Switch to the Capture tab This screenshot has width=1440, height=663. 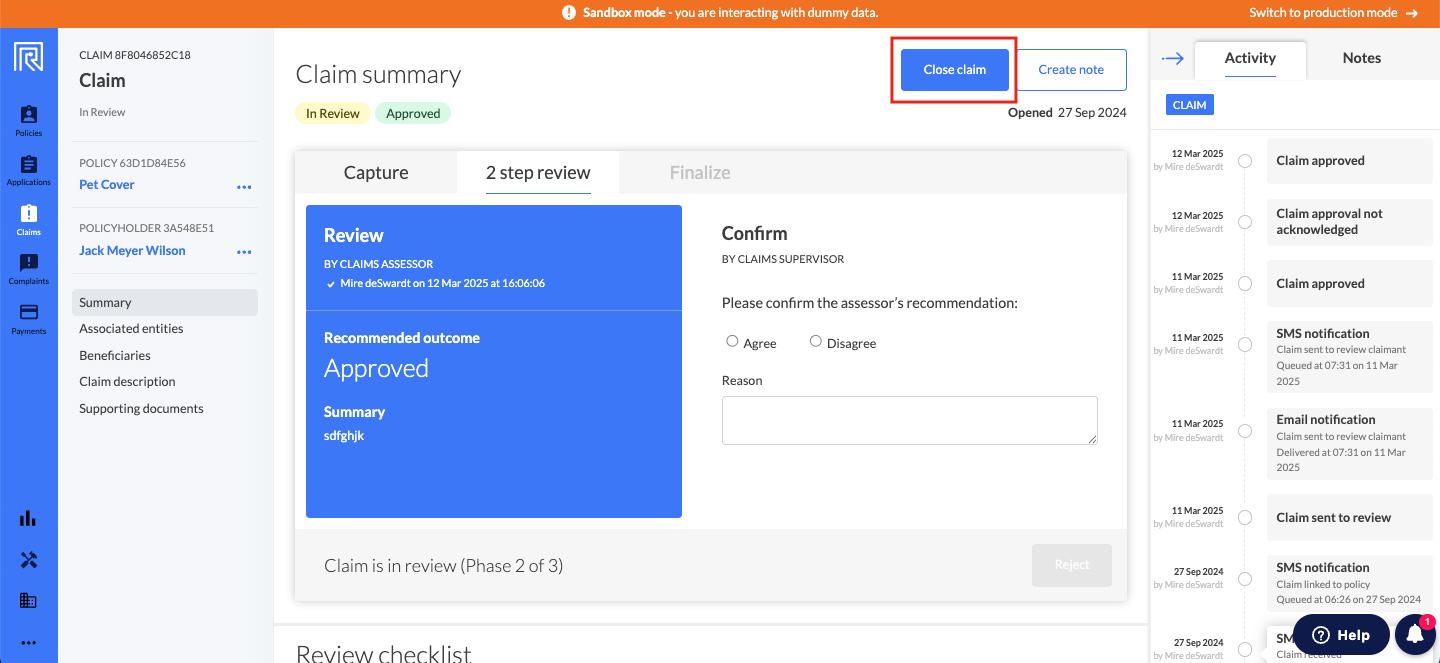point(376,172)
